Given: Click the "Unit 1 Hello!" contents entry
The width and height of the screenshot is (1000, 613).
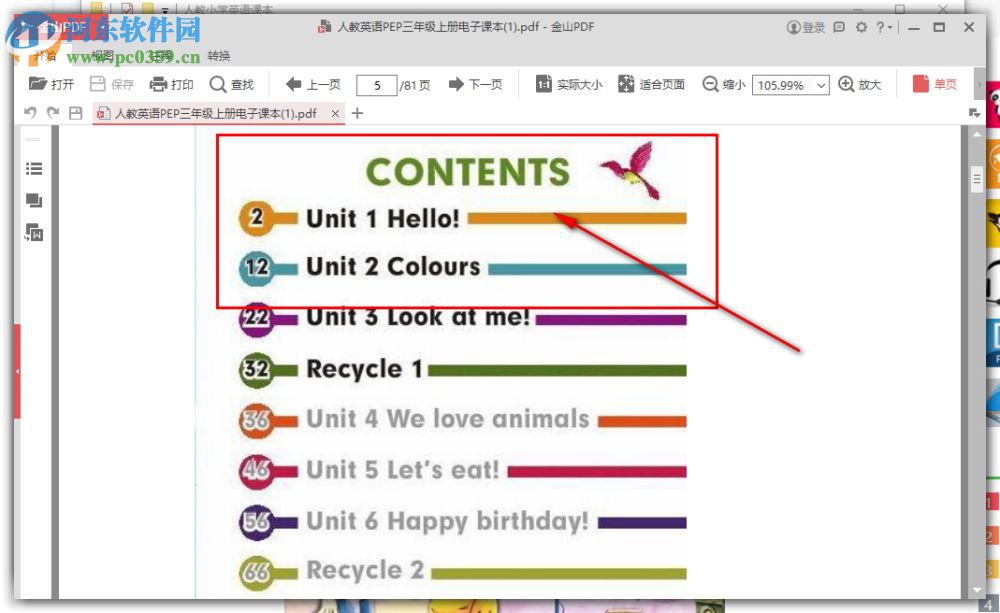Looking at the screenshot, I should click(x=383, y=218).
